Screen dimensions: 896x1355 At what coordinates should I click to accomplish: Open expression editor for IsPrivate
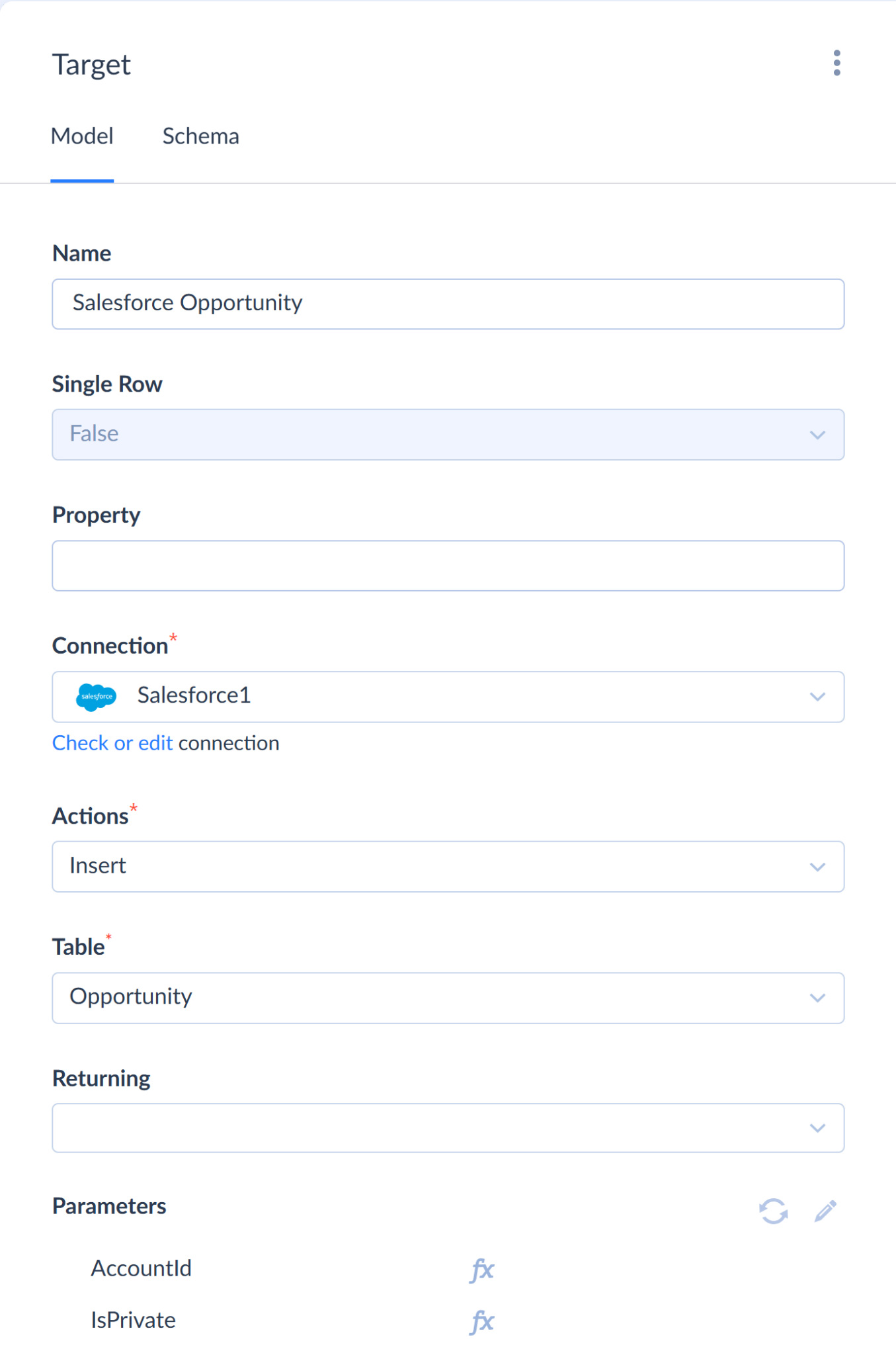[482, 1321]
